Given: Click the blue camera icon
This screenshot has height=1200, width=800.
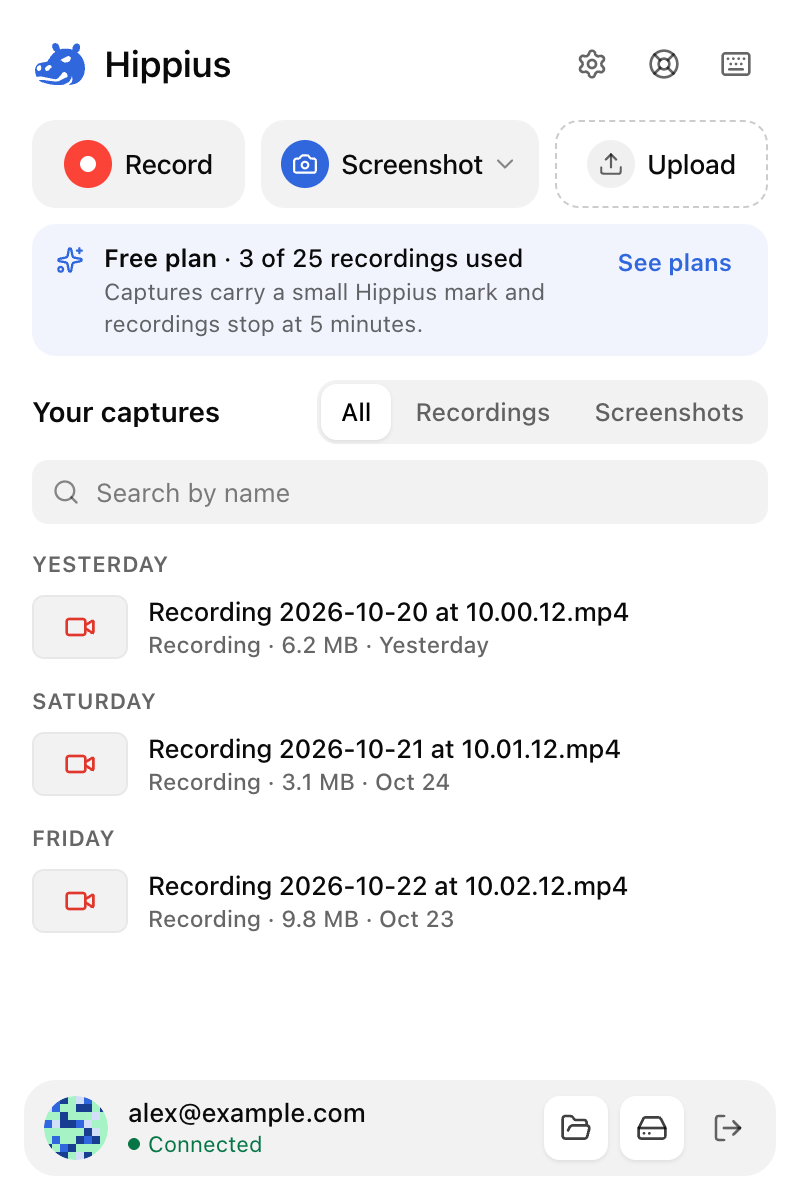Looking at the screenshot, I should click(305, 164).
